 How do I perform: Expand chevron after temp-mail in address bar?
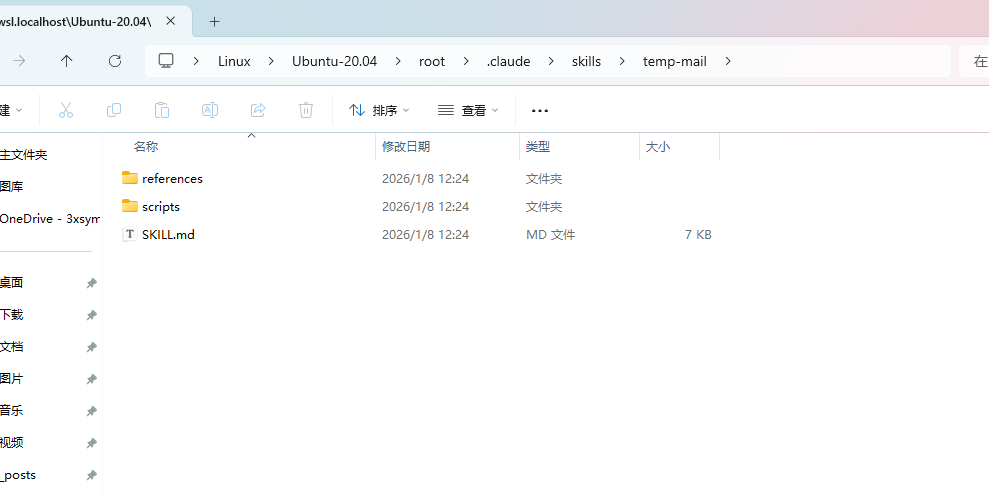tap(728, 61)
